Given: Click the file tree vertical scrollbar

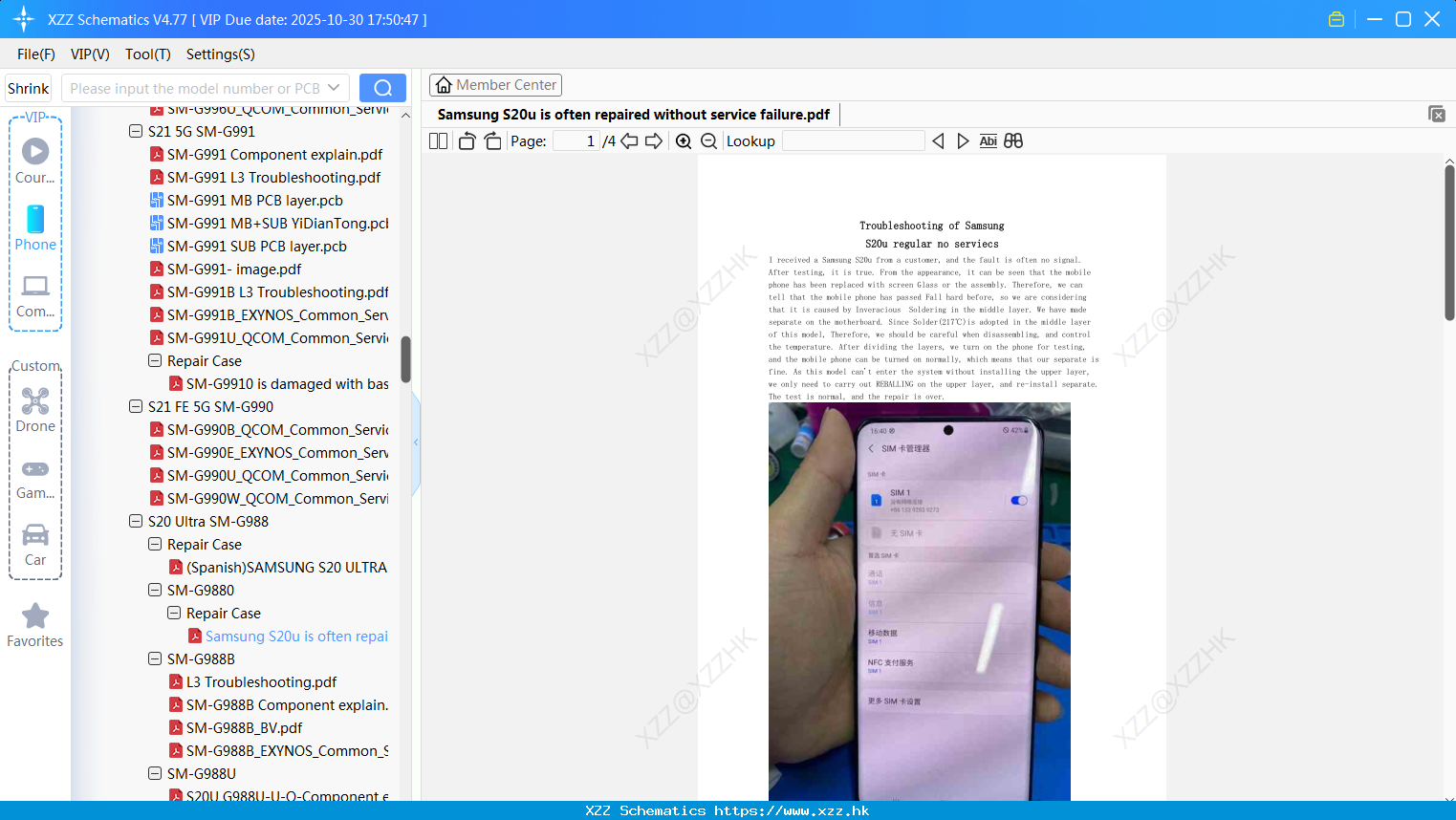Looking at the screenshot, I should pos(405,359).
